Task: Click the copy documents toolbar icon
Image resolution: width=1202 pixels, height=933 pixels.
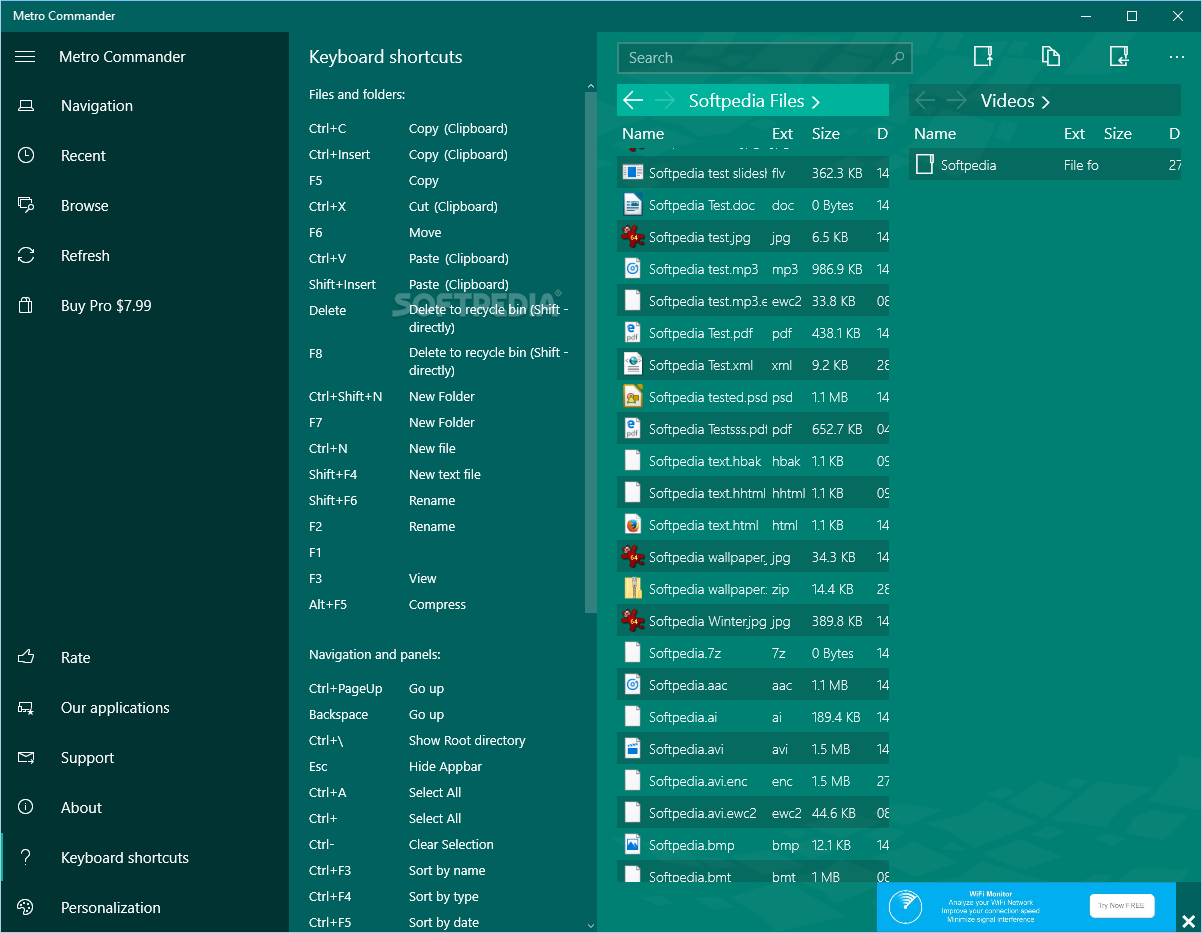Action: (1051, 57)
